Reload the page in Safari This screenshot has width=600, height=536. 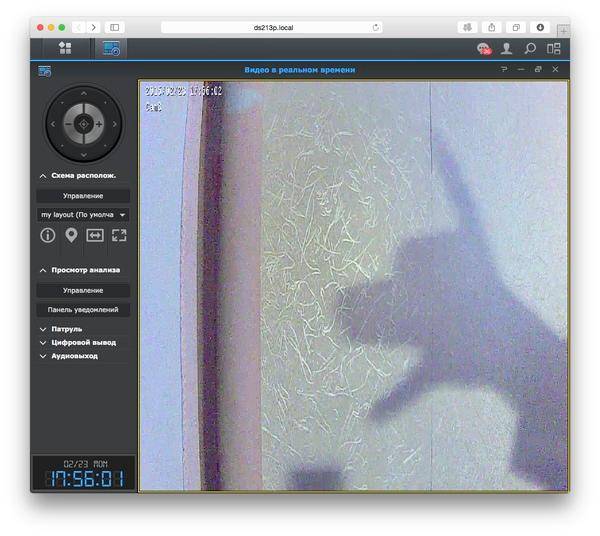[x=375, y=28]
